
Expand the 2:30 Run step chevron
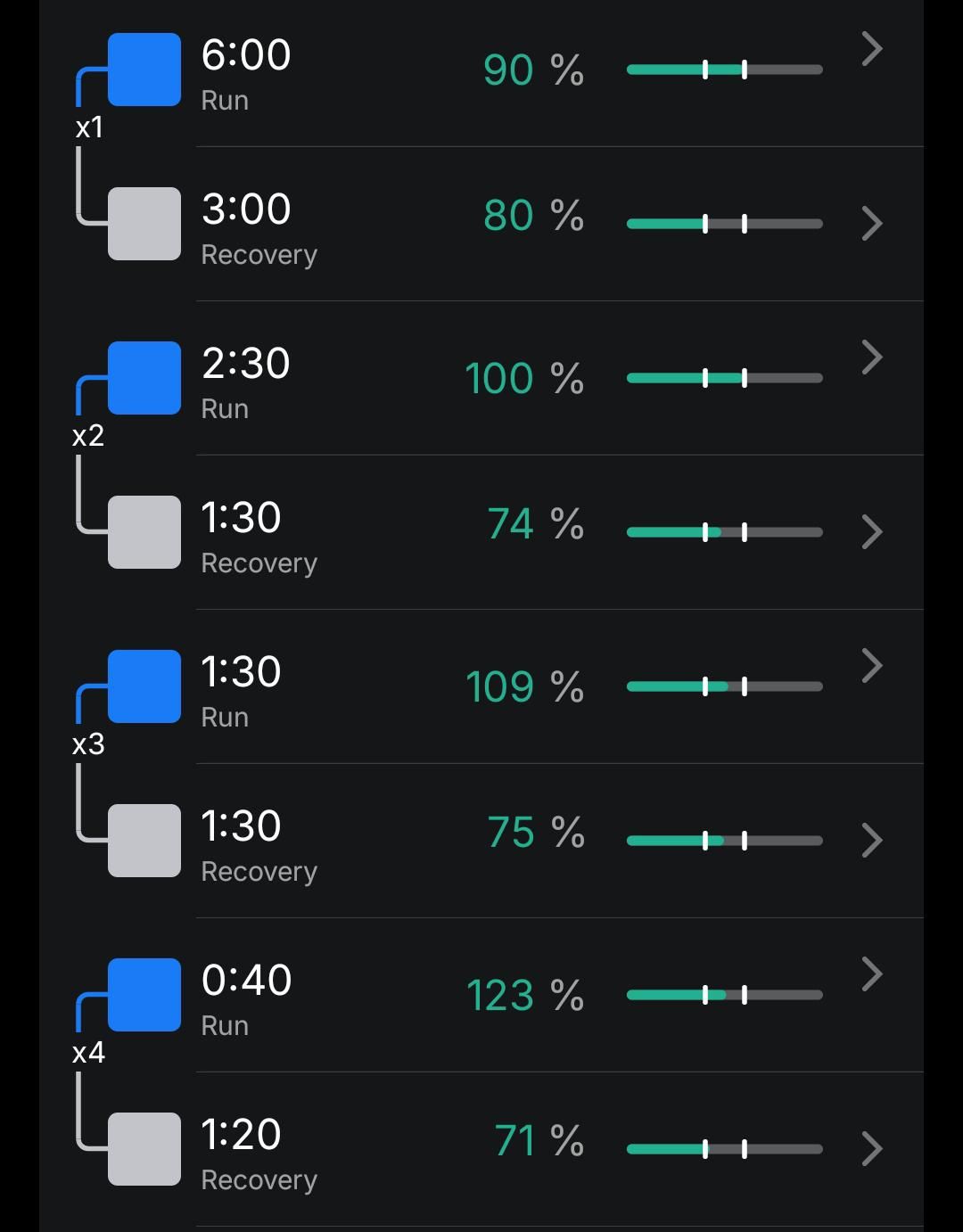coord(871,357)
